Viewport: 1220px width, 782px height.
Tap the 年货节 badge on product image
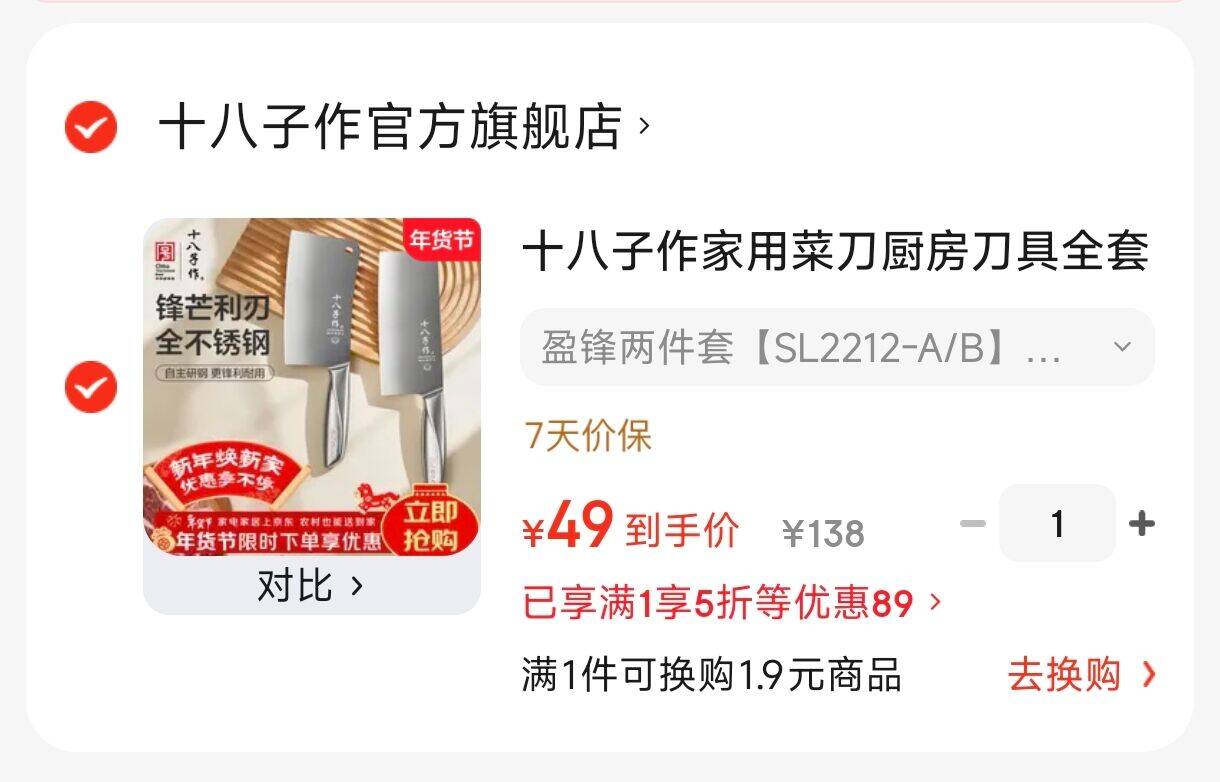442,239
